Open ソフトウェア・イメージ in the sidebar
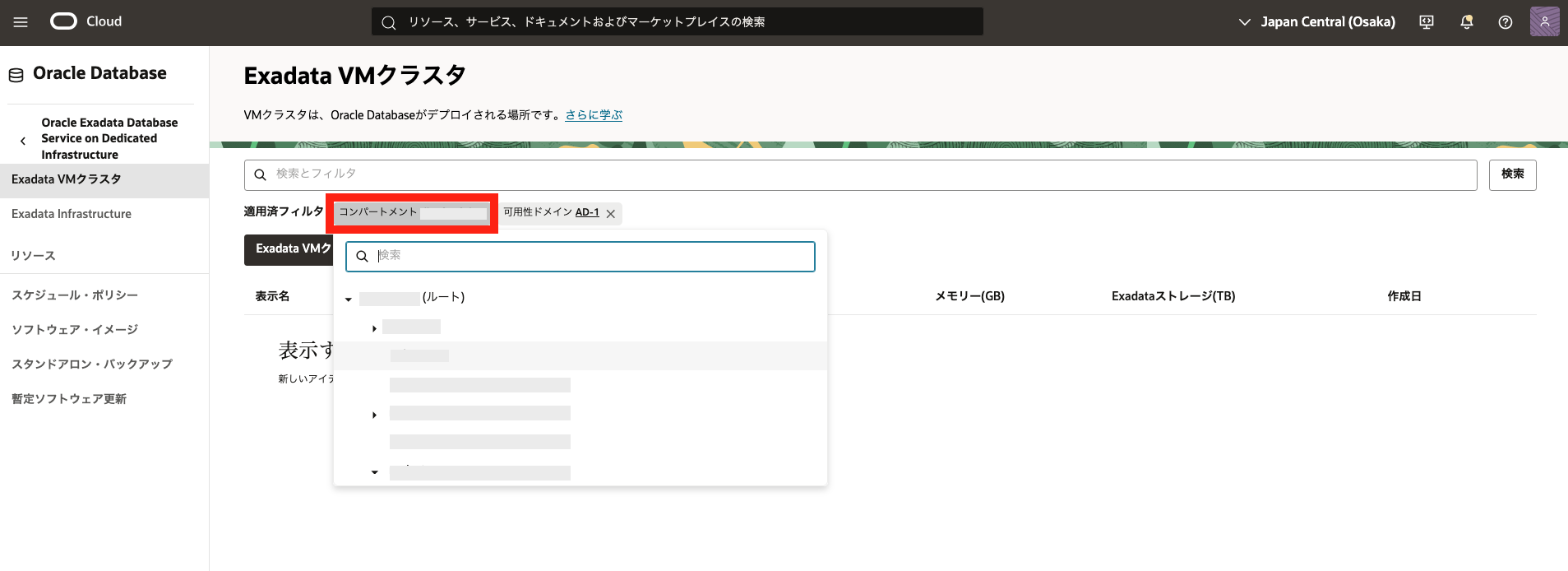The image size is (1568, 571). coord(75,330)
